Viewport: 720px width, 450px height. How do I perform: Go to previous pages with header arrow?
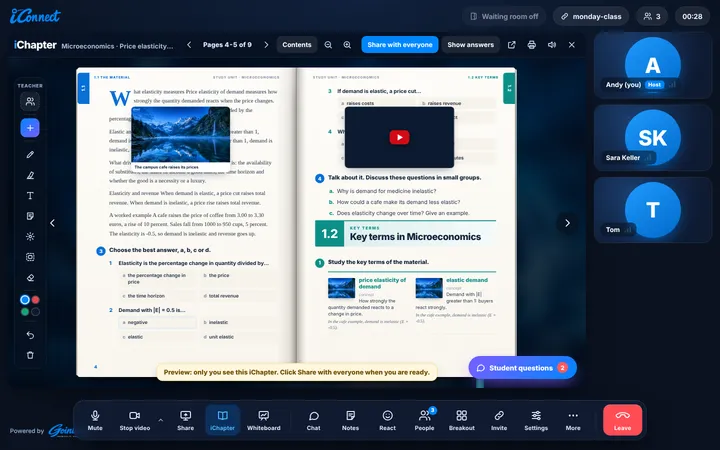[x=189, y=45]
